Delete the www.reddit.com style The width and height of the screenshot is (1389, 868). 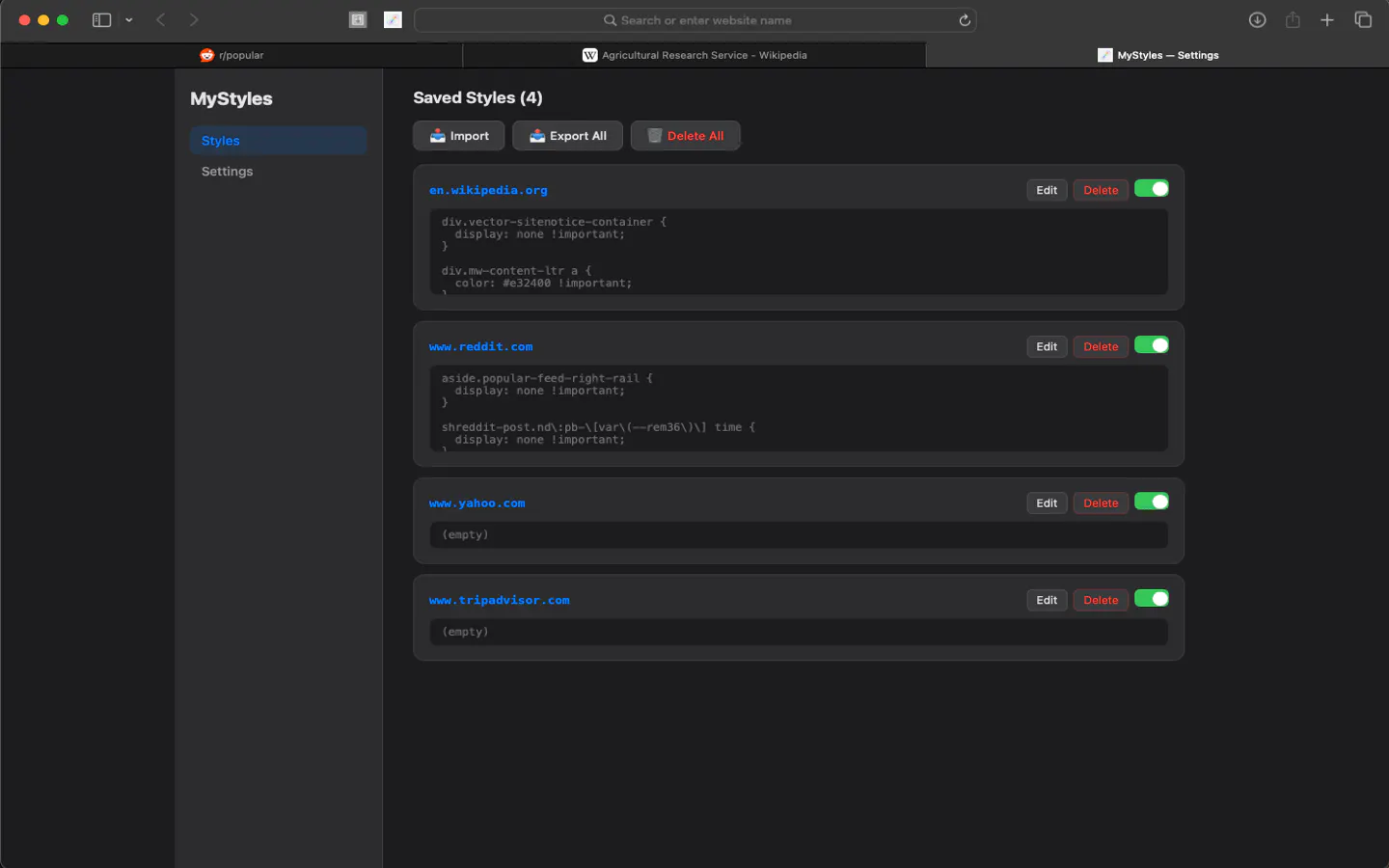(x=1101, y=346)
